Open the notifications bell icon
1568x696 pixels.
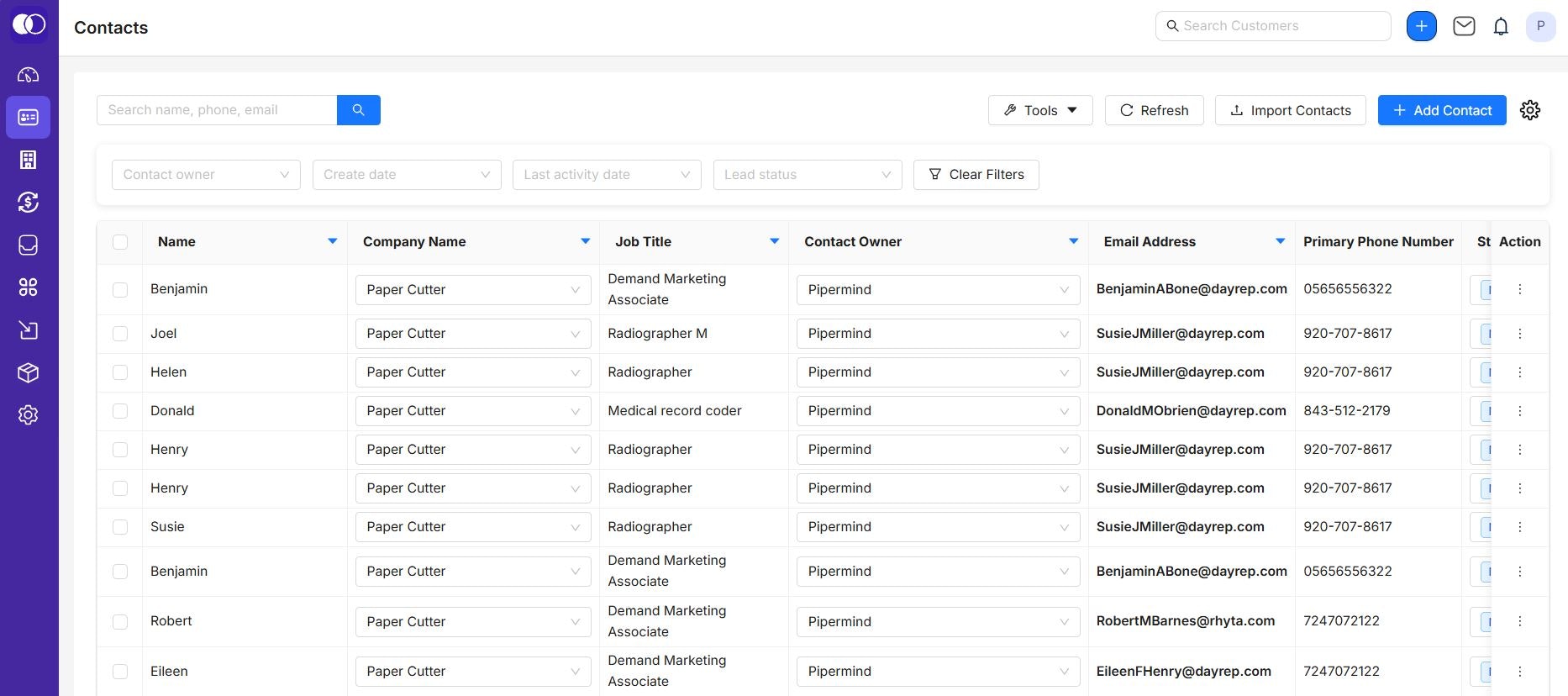click(1501, 27)
